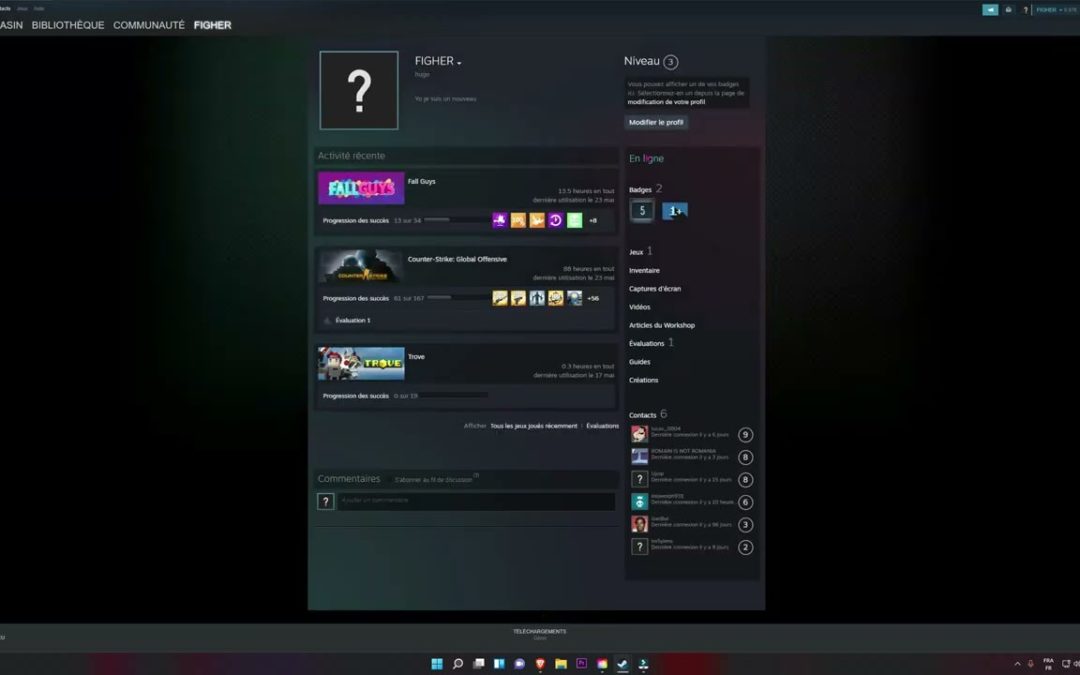Click the Fall Guys game title
The image size is (1080, 675).
[x=422, y=181]
